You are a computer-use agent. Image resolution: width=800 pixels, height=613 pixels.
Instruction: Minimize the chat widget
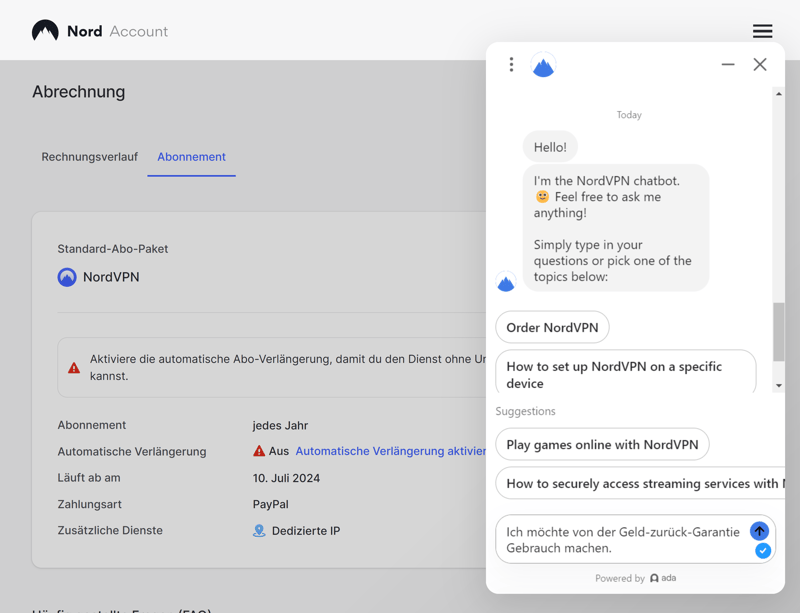pyautogui.click(x=728, y=65)
